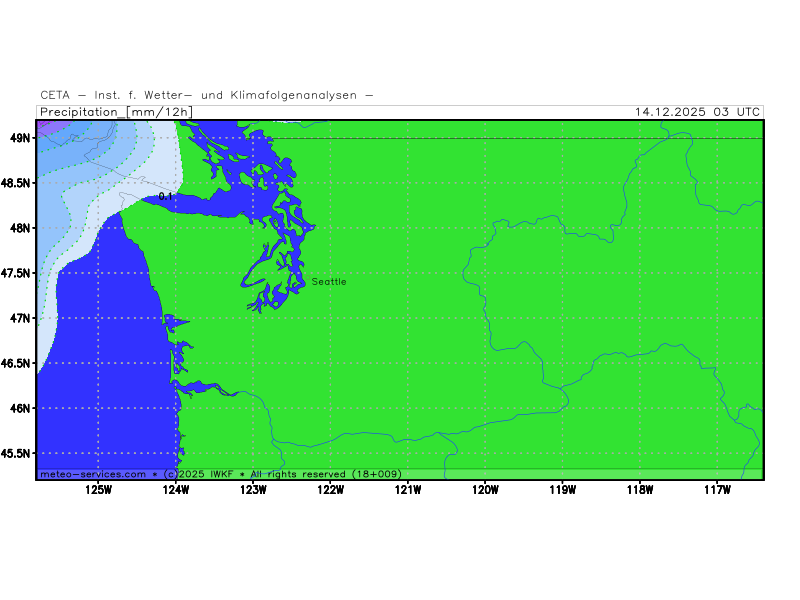Click the Seattle city label
The height and width of the screenshot is (600, 800).
pyautogui.click(x=329, y=282)
